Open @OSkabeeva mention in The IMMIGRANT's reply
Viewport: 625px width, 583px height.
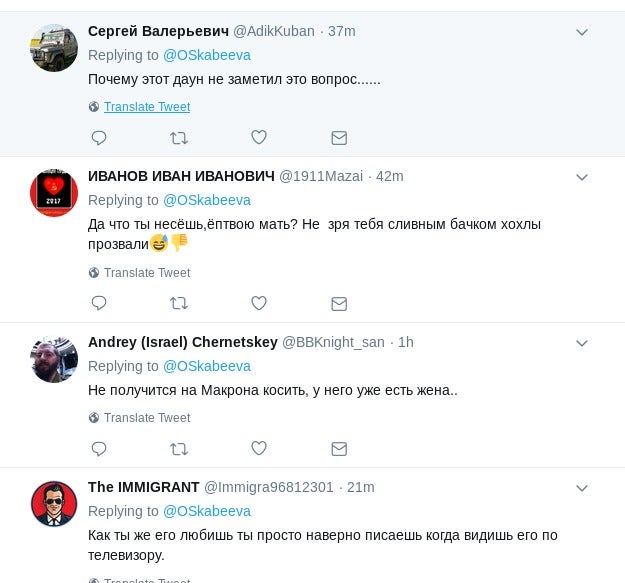(207, 511)
